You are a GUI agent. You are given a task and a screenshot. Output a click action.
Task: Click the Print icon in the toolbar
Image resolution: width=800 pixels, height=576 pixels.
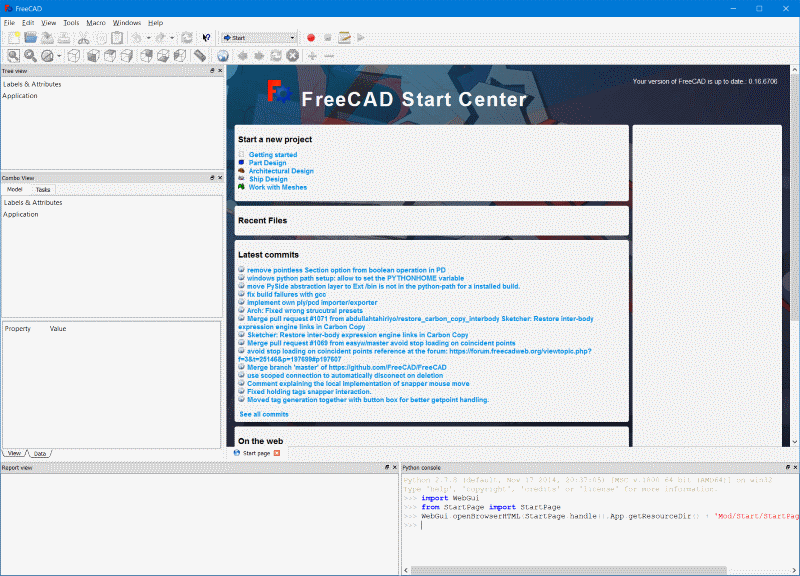[64, 38]
